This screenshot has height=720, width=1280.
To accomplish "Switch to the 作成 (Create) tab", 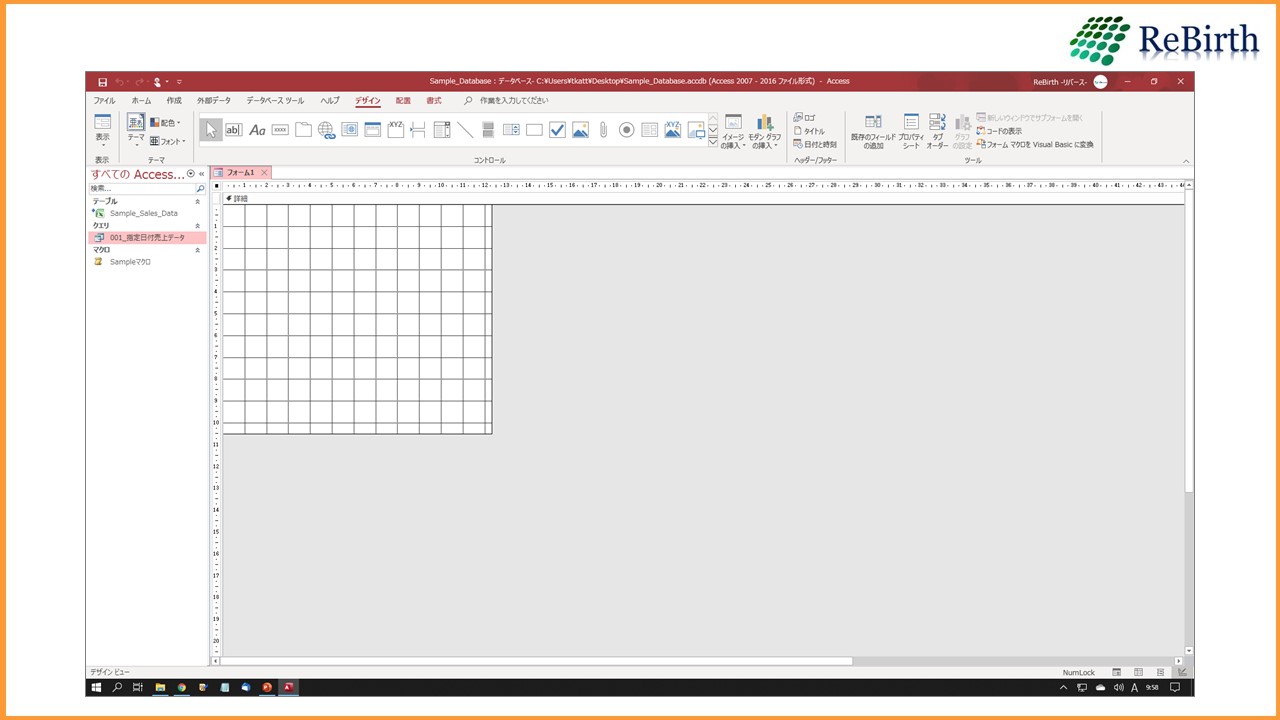I will click(174, 101).
